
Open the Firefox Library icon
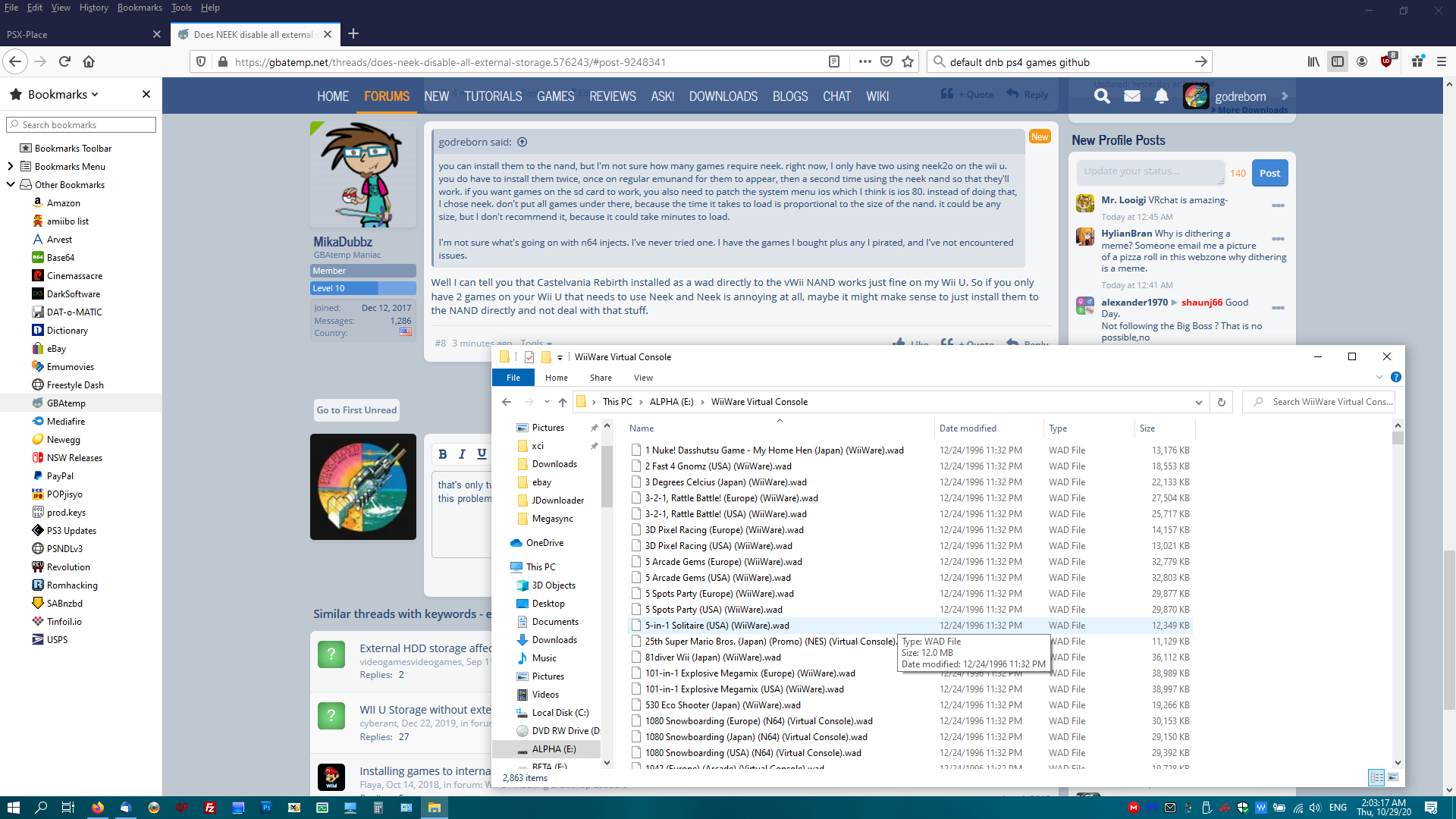(1313, 62)
